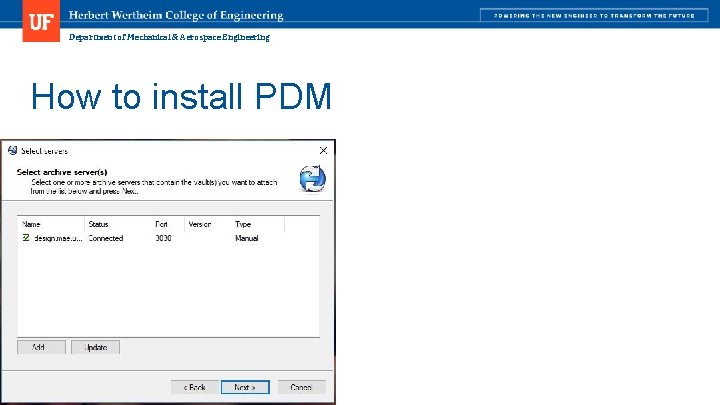Image resolution: width=720 pixels, height=405 pixels.
Task: Click the Cancel button
Action: point(302,387)
